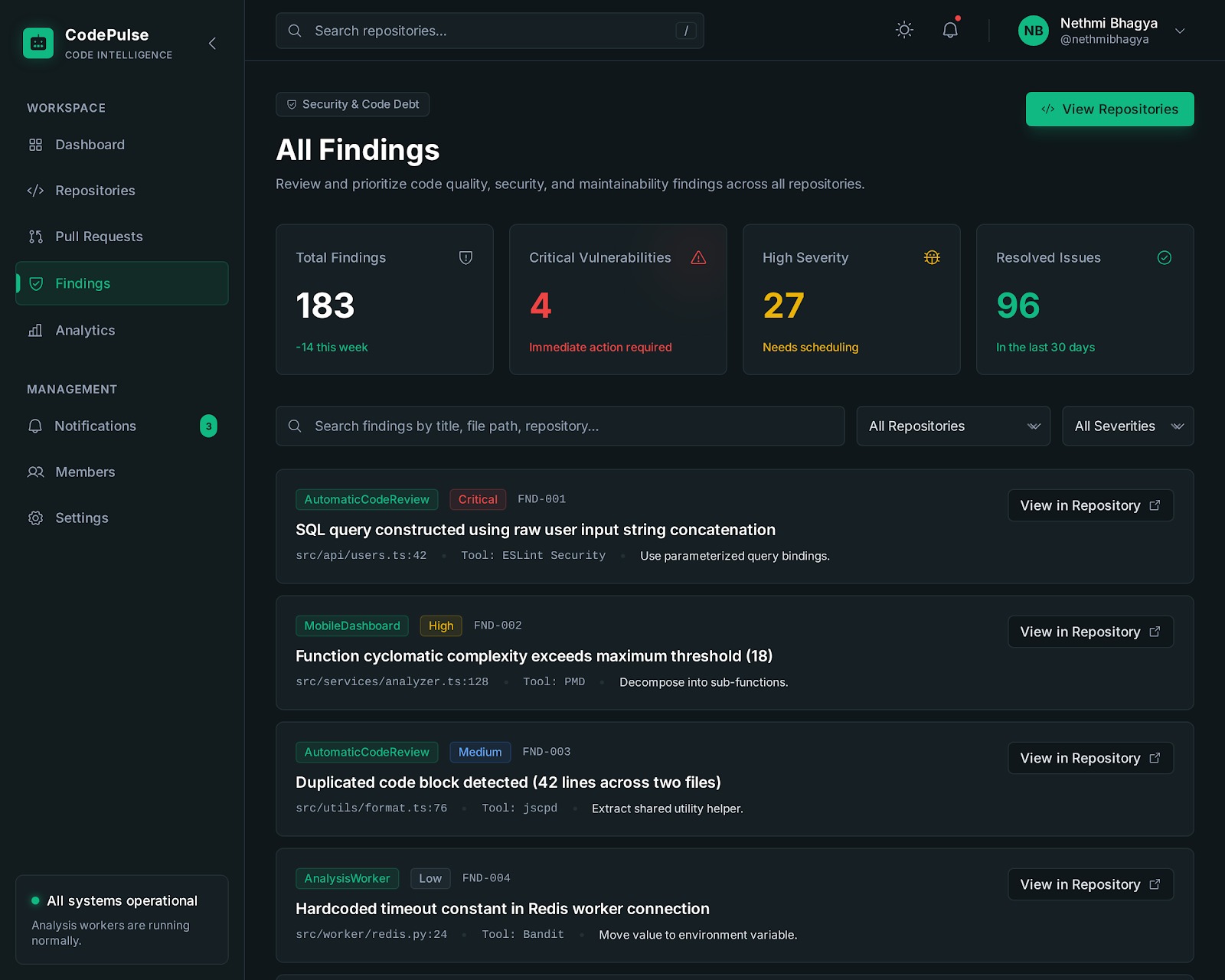Open Notifications in the Management section
The height and width of the screenshot is (980, 1225).
coord(122,426)
